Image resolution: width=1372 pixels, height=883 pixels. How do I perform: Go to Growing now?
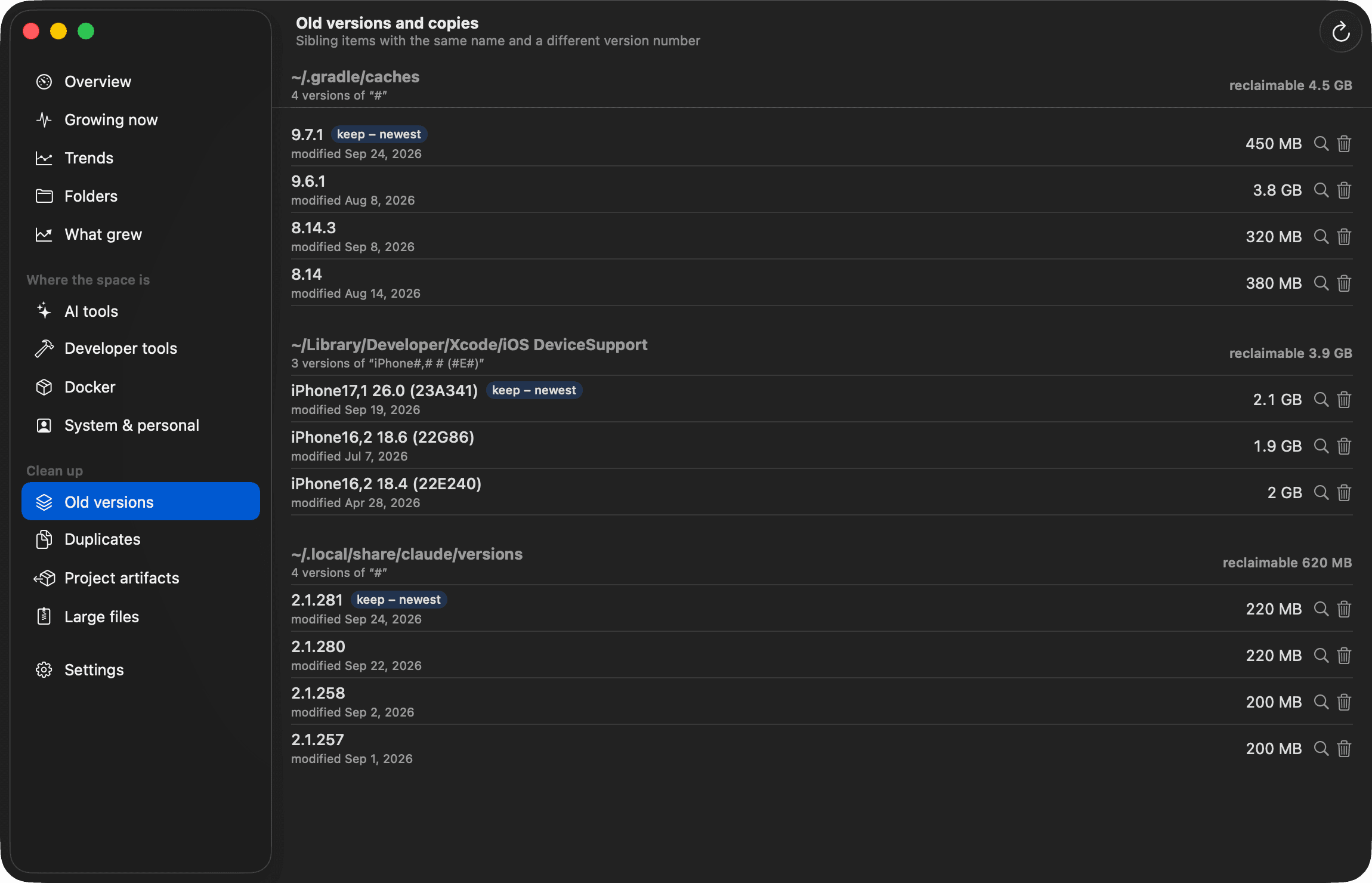[141, 120]
